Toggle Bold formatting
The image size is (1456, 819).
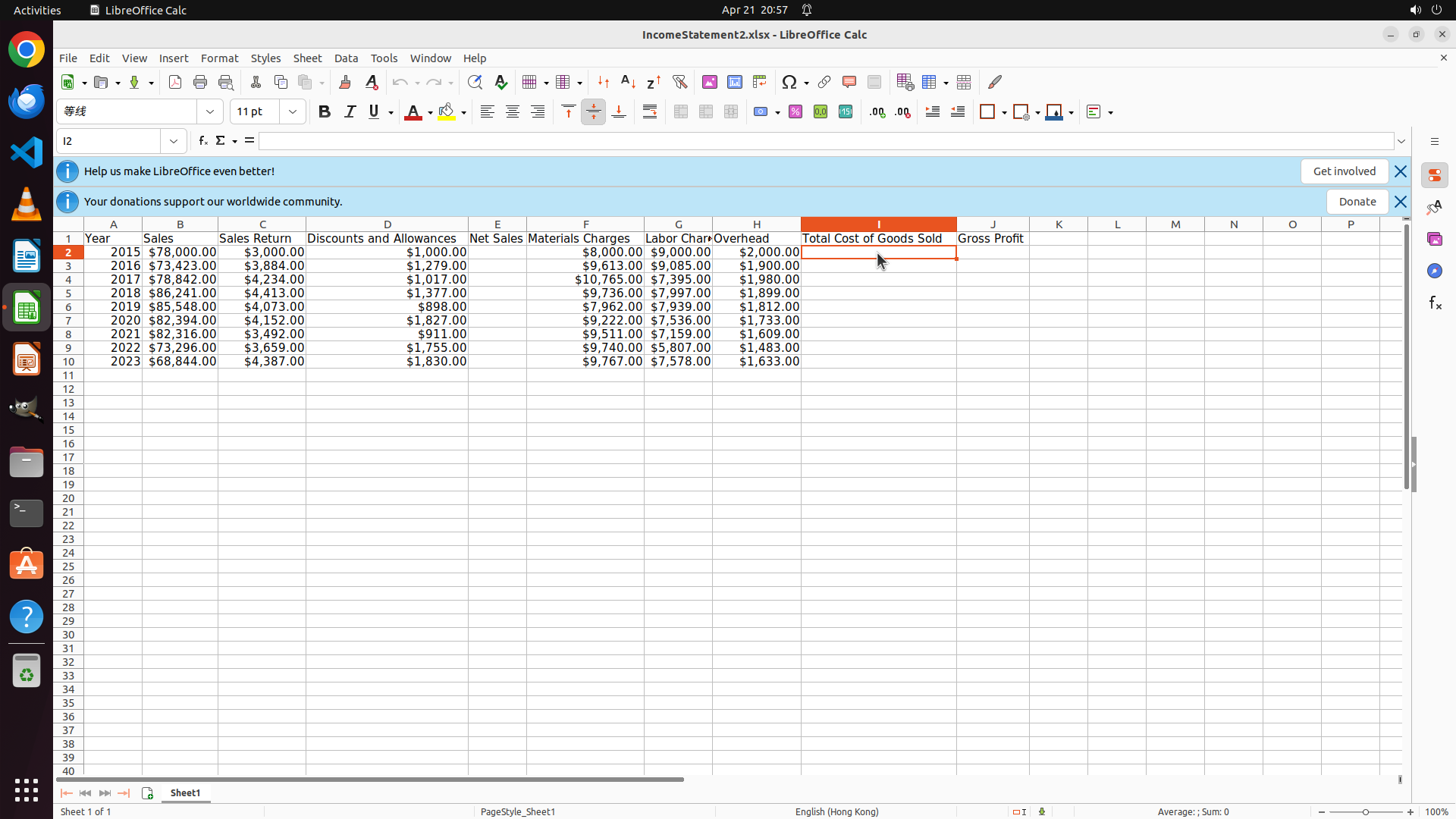[x=325, y=112]
